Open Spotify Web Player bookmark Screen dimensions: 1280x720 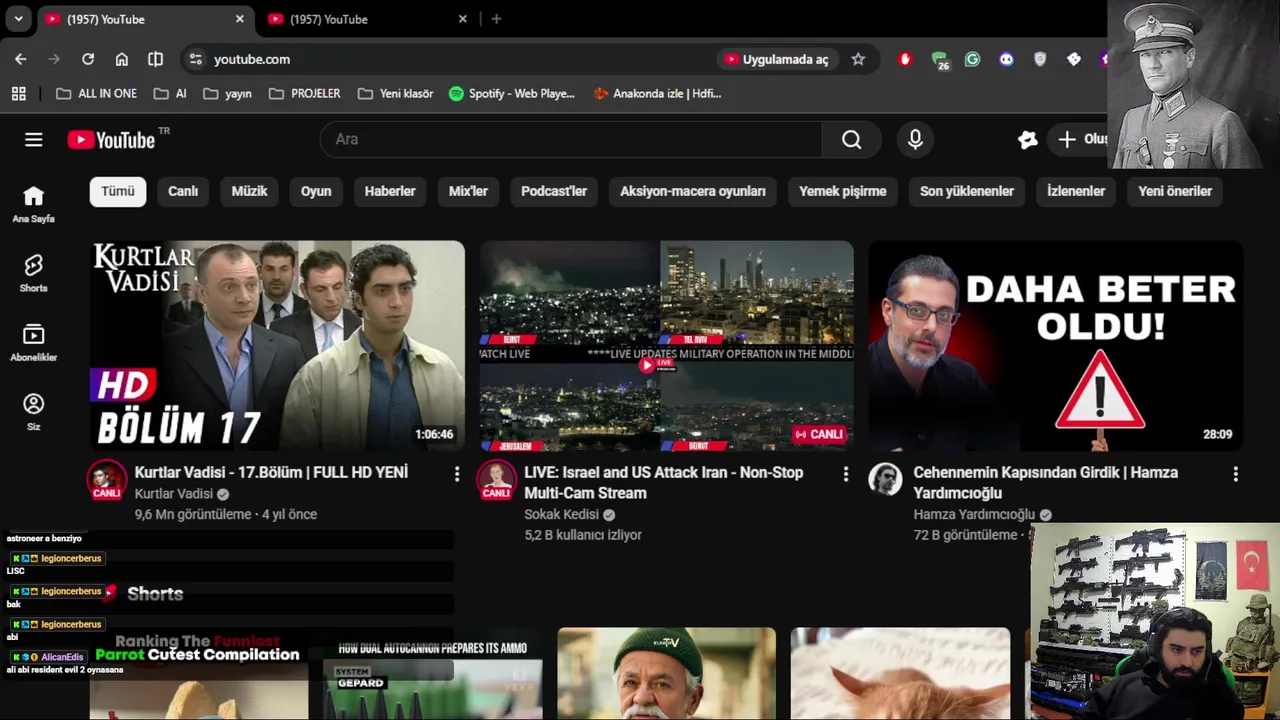512,93
